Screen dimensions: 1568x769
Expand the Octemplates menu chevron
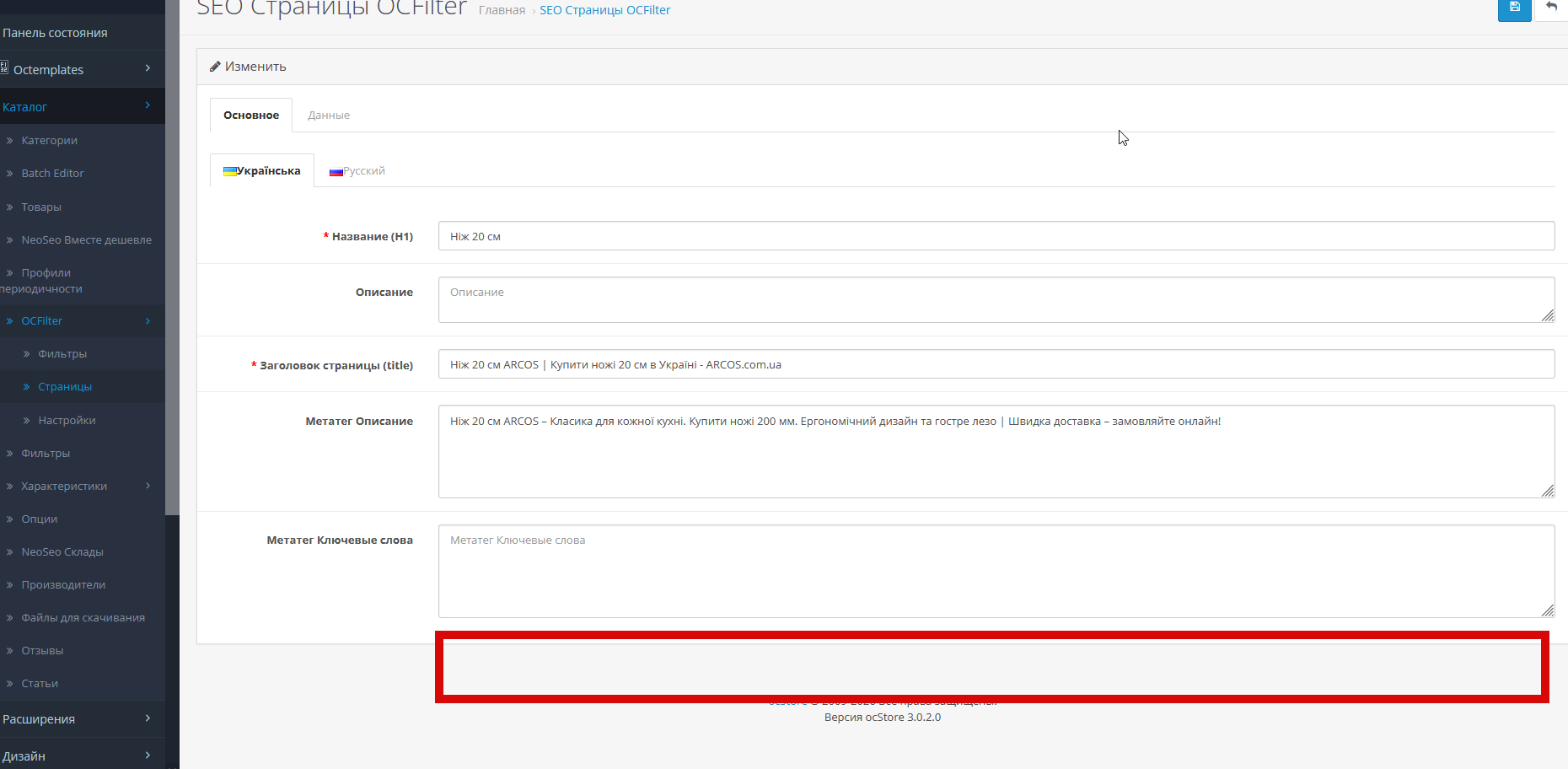coord(148,68)
